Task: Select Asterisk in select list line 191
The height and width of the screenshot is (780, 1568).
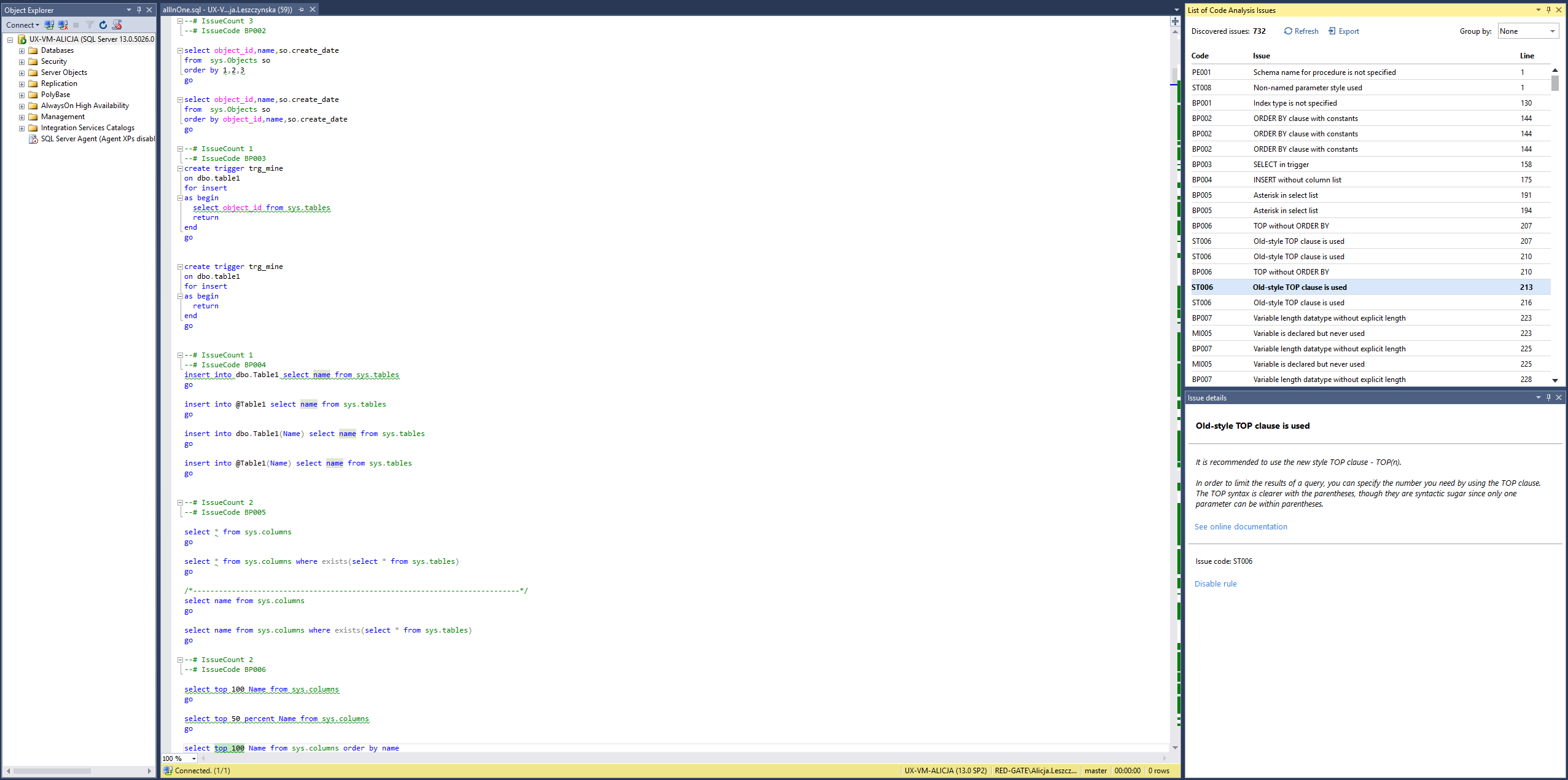Action: pyautogui.click(x=1370, y=195)
